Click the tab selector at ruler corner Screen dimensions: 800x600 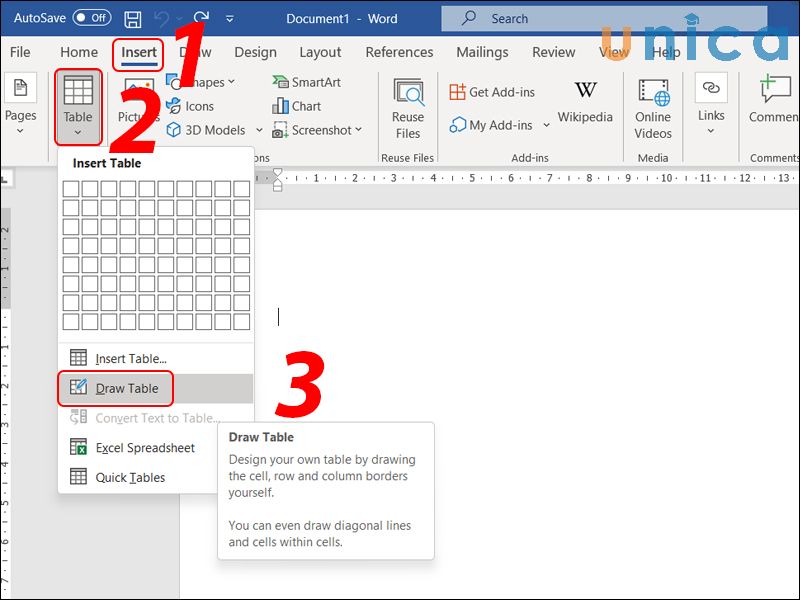click(6, 179)
